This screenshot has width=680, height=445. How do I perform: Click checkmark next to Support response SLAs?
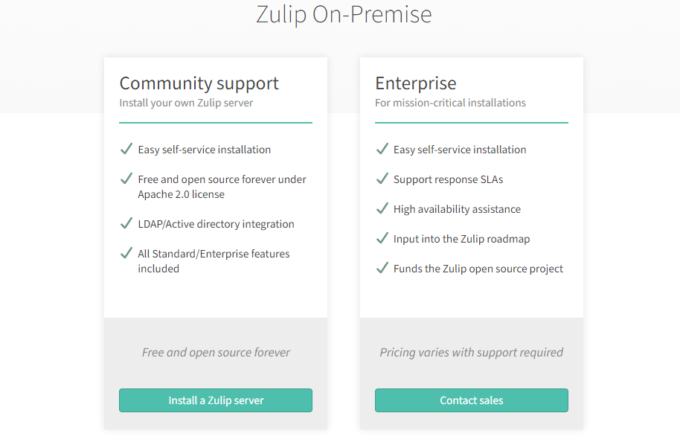pos(382,179)
